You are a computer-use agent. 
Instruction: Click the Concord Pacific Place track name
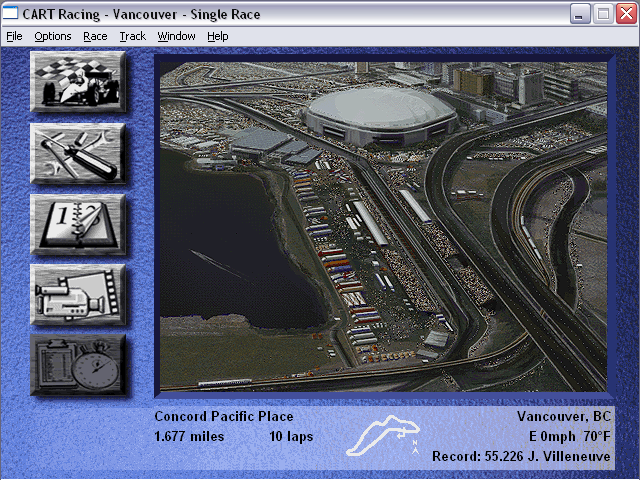[x=224, y=416]
